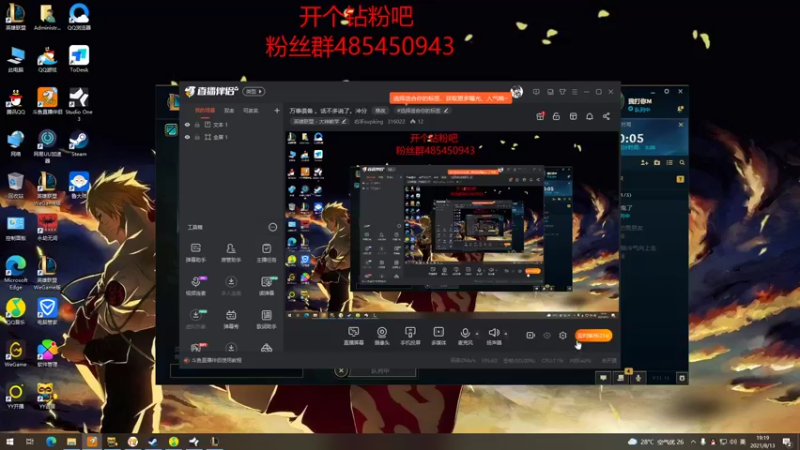This screenshot has height=450, width=800.
Task: Open the Steam desktop shortcut
Action: [x=79, y=143]
